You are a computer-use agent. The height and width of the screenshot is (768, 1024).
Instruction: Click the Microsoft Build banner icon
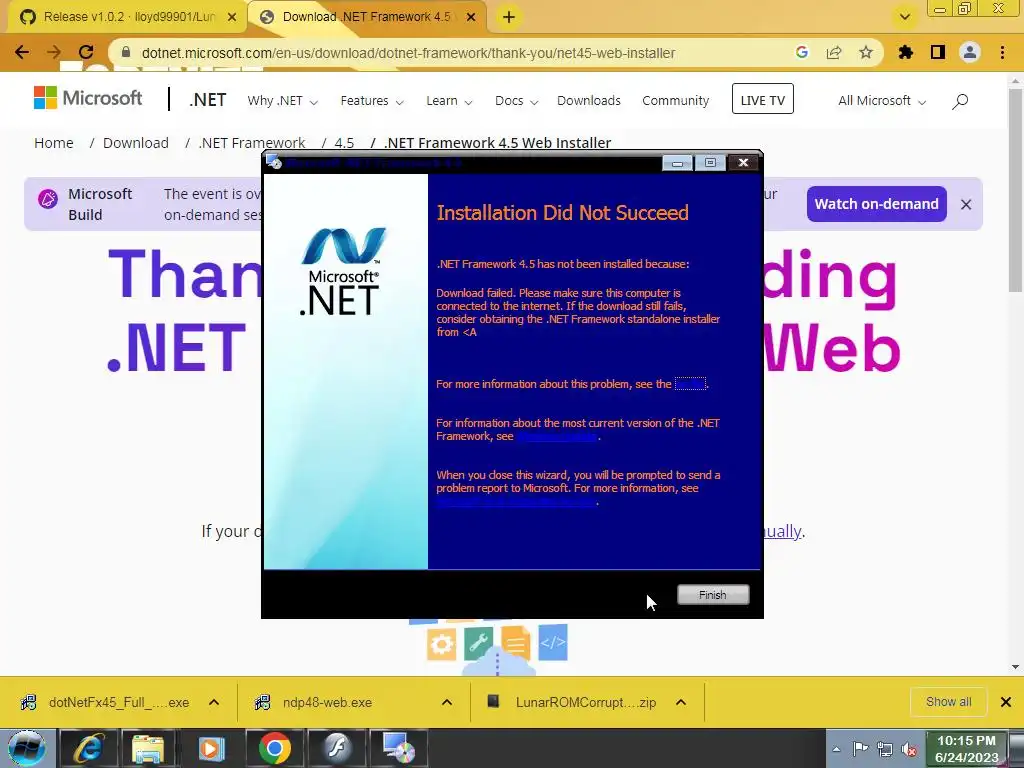[x=48, y=199]
